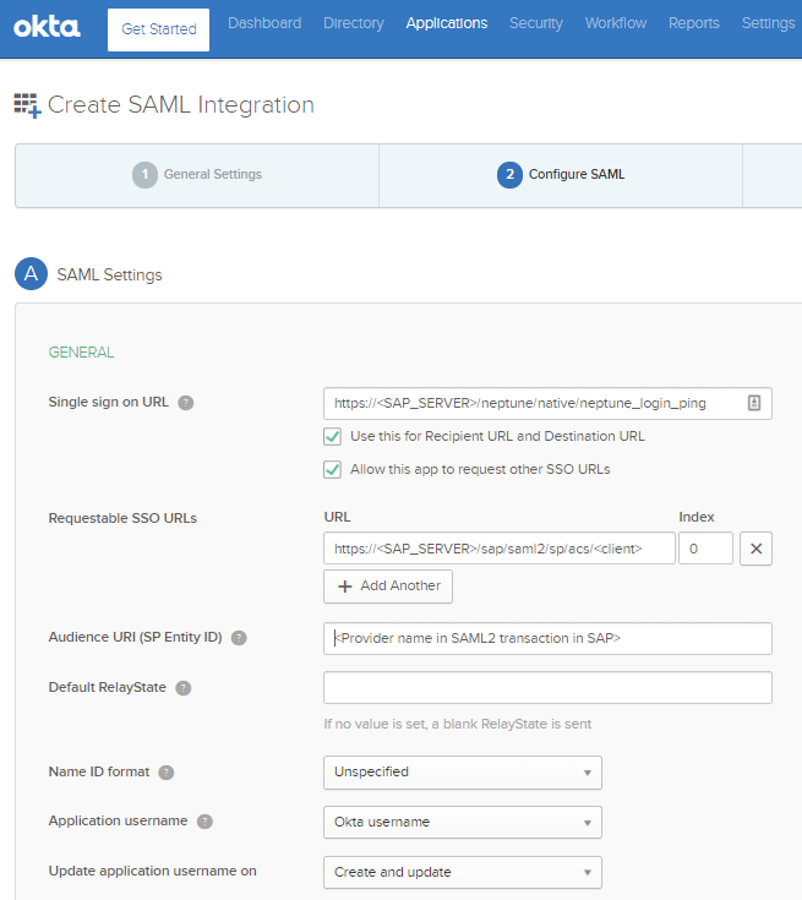This screenshot has width=802, height=900.
Task: Click the Add Another button
Action: point(387,586)
